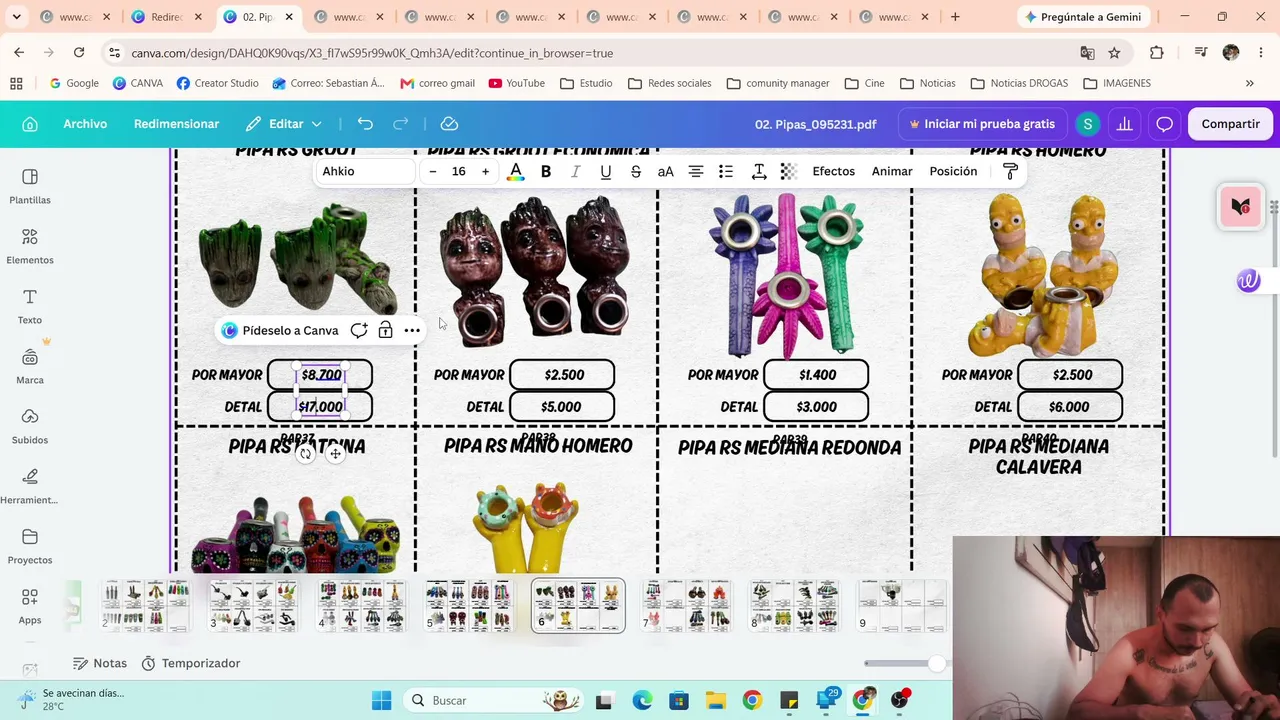Click the bulleted list icon
Image resolution: width=1280 pixels, height=720 pixels.
(726, 172)
